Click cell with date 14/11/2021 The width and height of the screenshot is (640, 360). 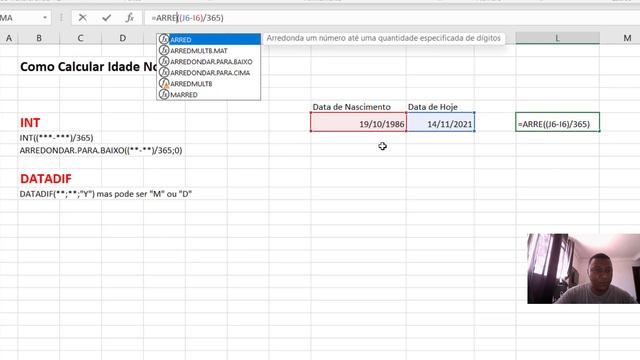pyautogui.click(x=440, y=122)
